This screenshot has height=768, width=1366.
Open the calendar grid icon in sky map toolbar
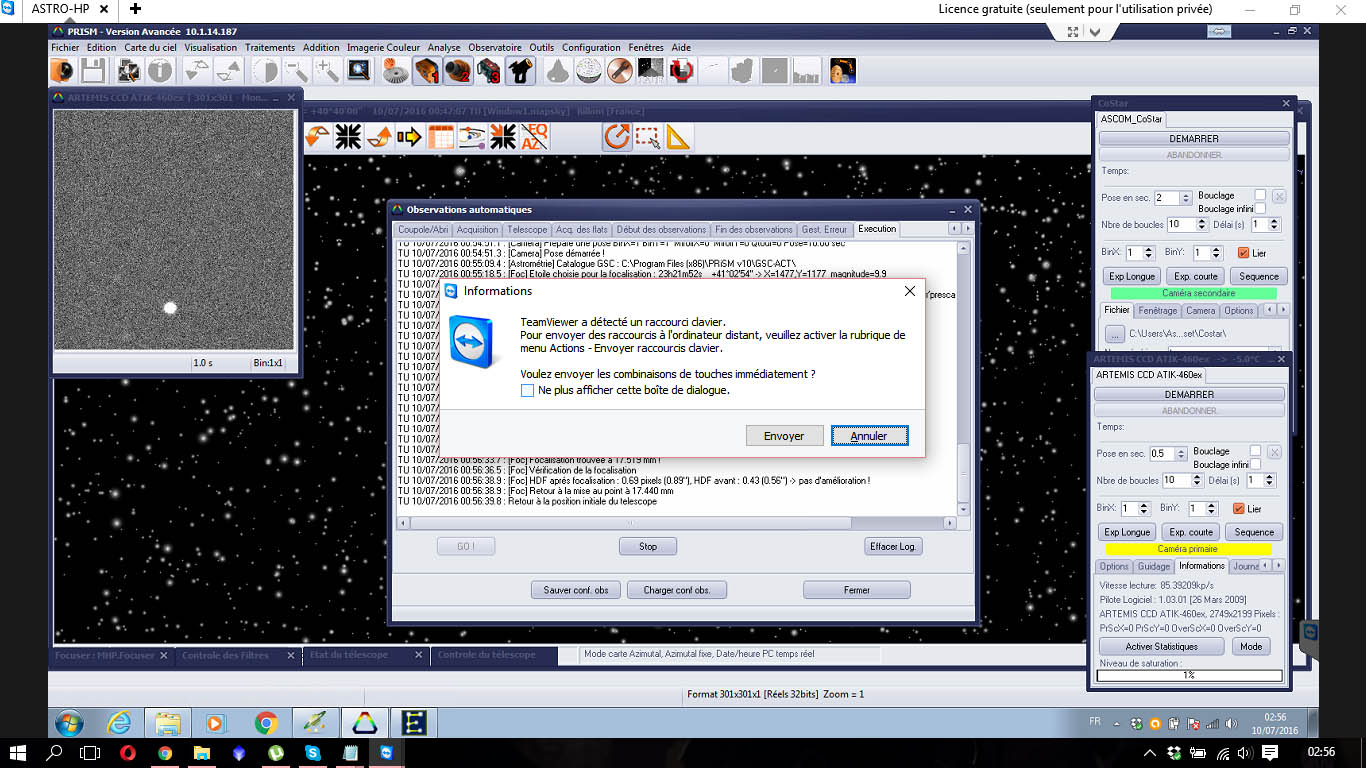point(440,137)
